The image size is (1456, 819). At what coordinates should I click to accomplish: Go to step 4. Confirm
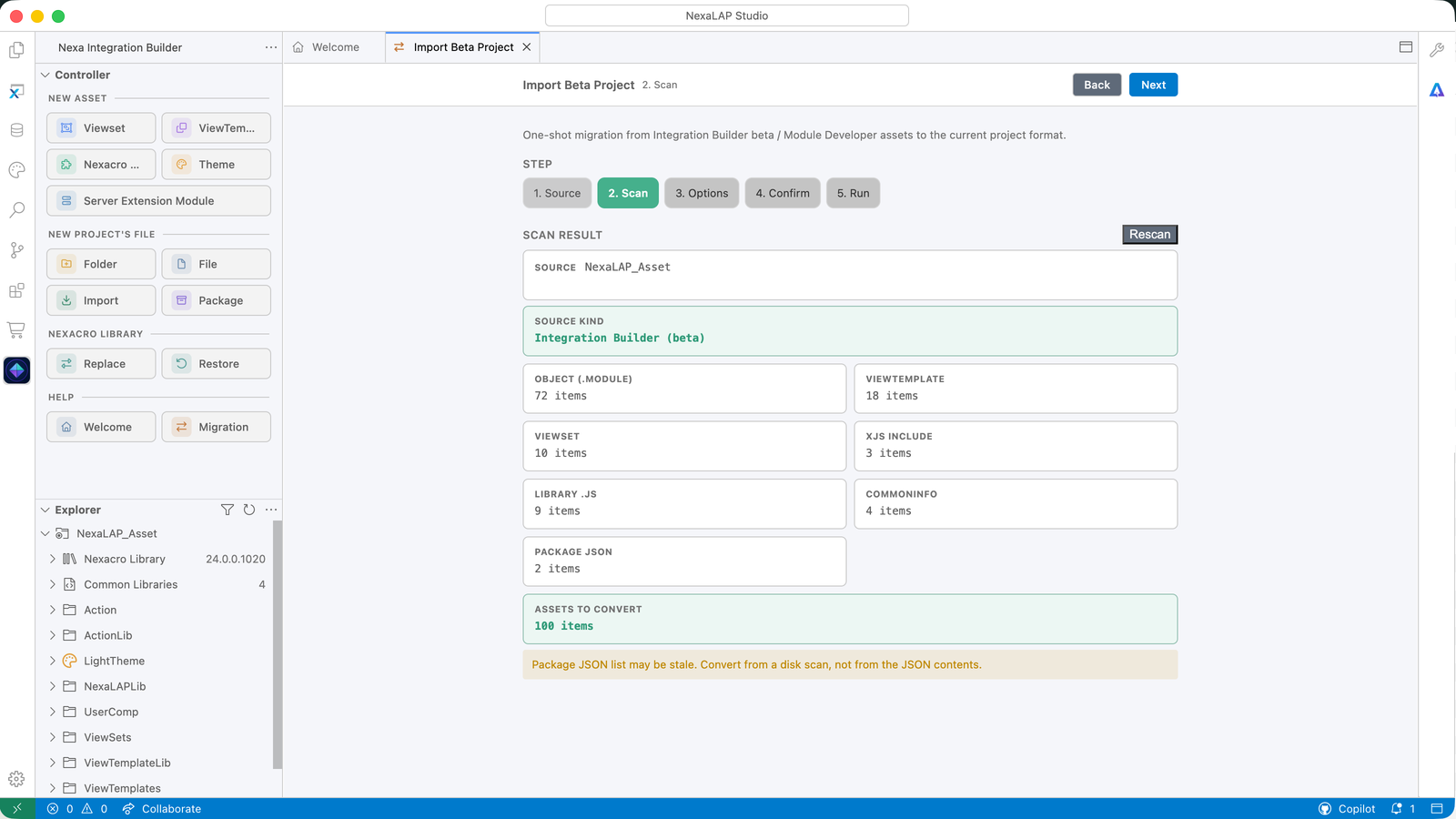coord(783,193)
